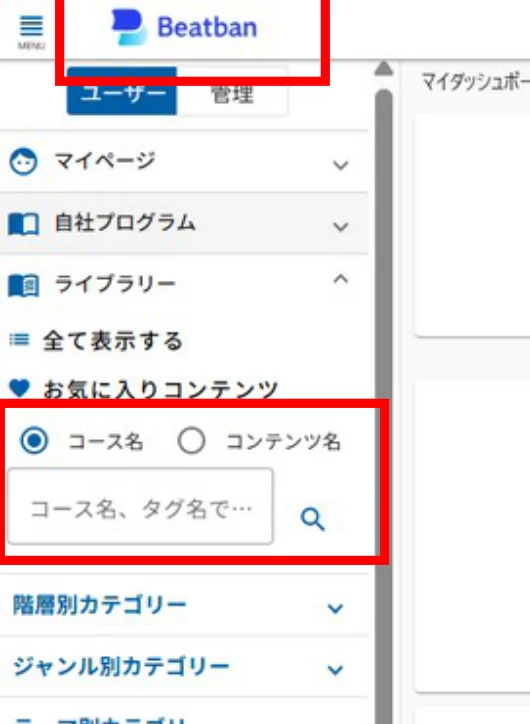This screenshot has width=530, height=724.
Task: Open the hamburger MENU icon
Action: (x=31, y=31)
